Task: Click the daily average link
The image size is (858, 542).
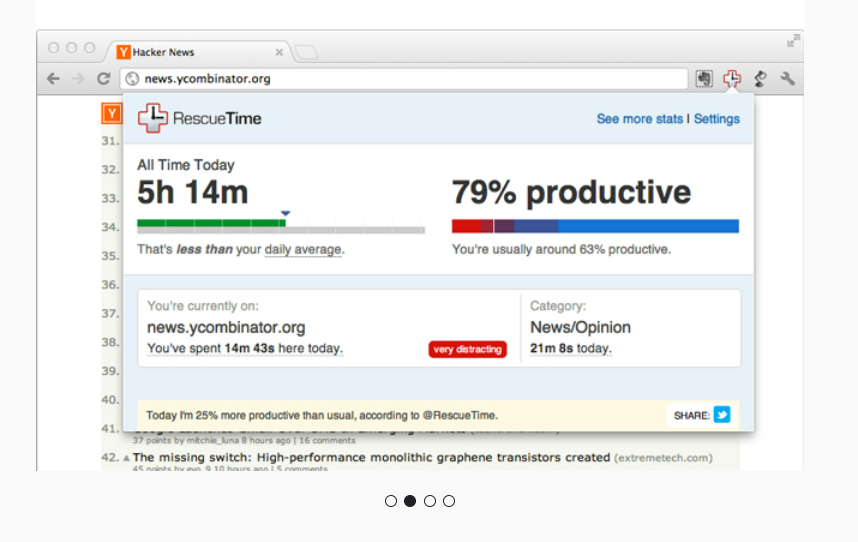Action: [303, 249]
